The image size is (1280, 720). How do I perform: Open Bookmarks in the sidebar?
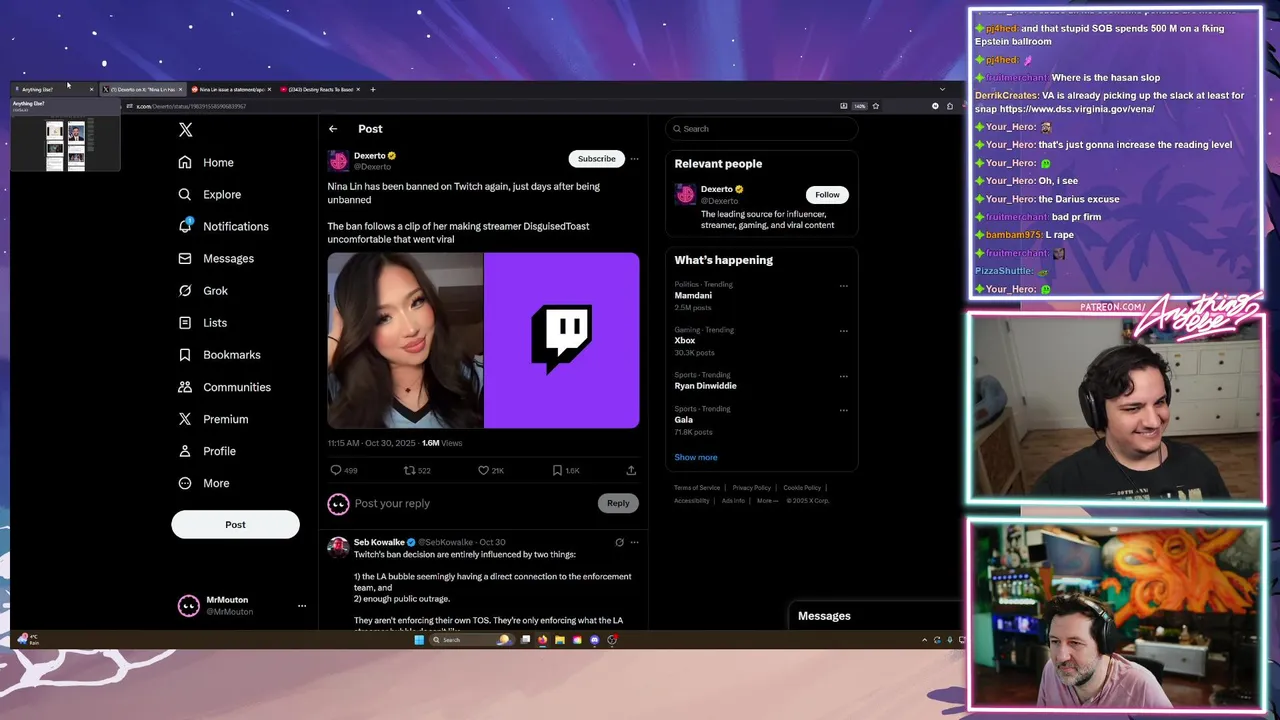click(x=219, y=355)
